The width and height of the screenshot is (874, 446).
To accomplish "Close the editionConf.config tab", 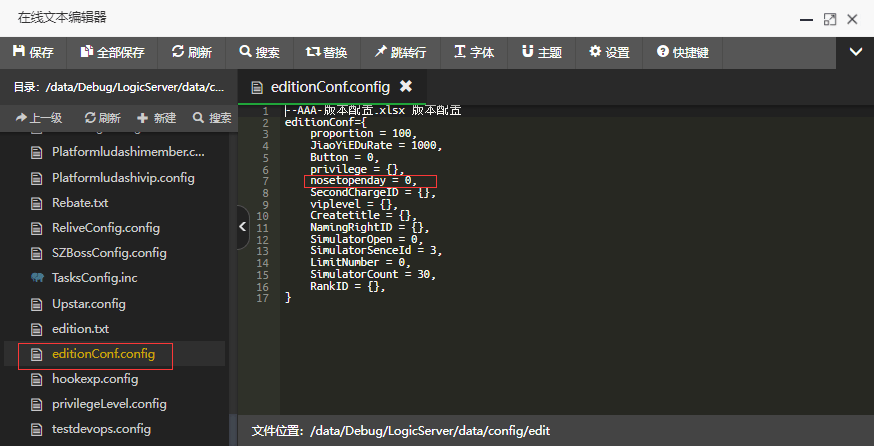I will click(x=405, y=87).
